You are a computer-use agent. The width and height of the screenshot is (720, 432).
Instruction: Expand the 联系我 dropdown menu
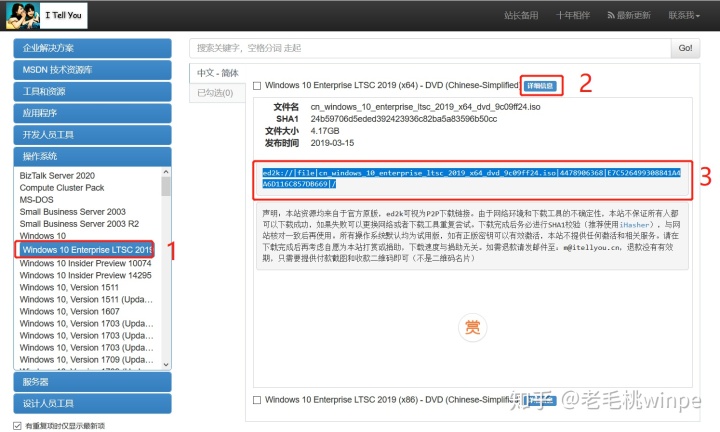[684, 16]
